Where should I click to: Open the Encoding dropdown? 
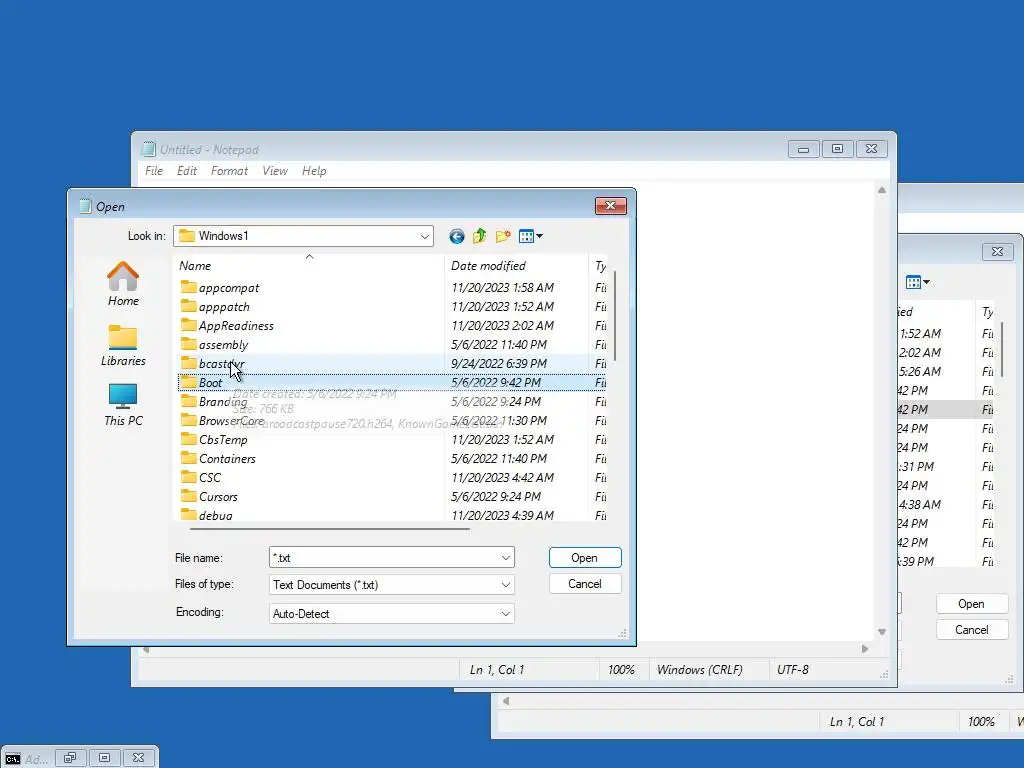pyautogui.click(x=505, y=614)
